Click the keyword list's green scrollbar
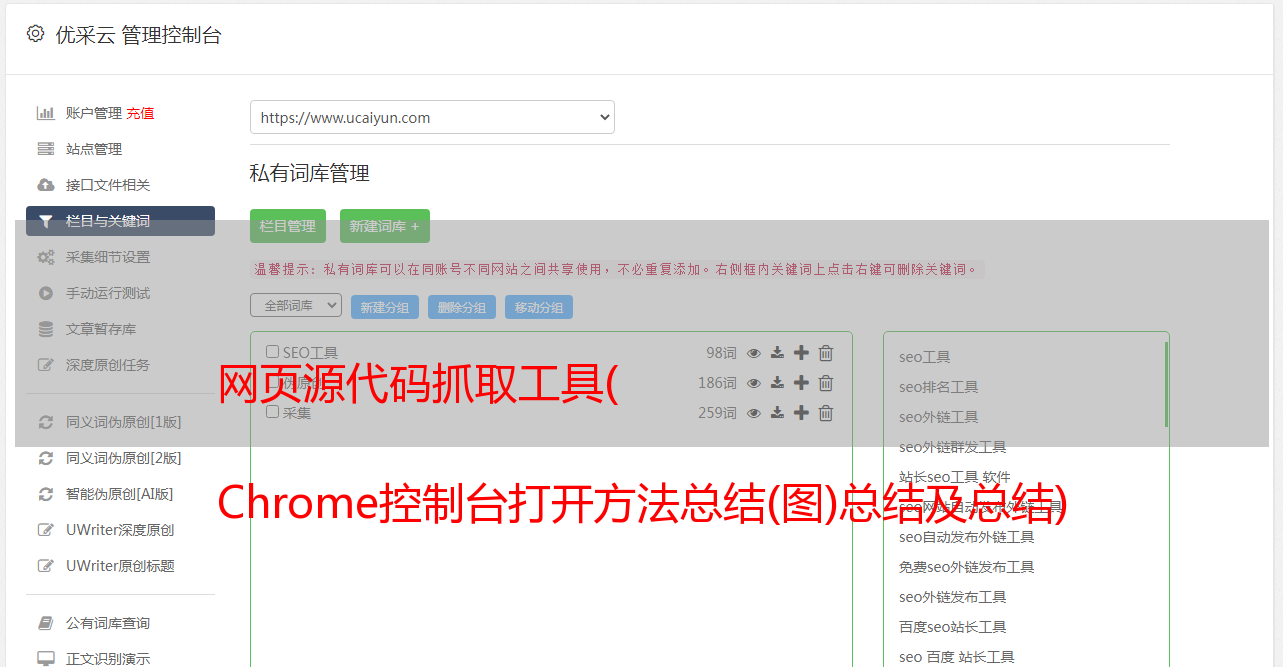1283x667 pixels. coord(1166,384)
